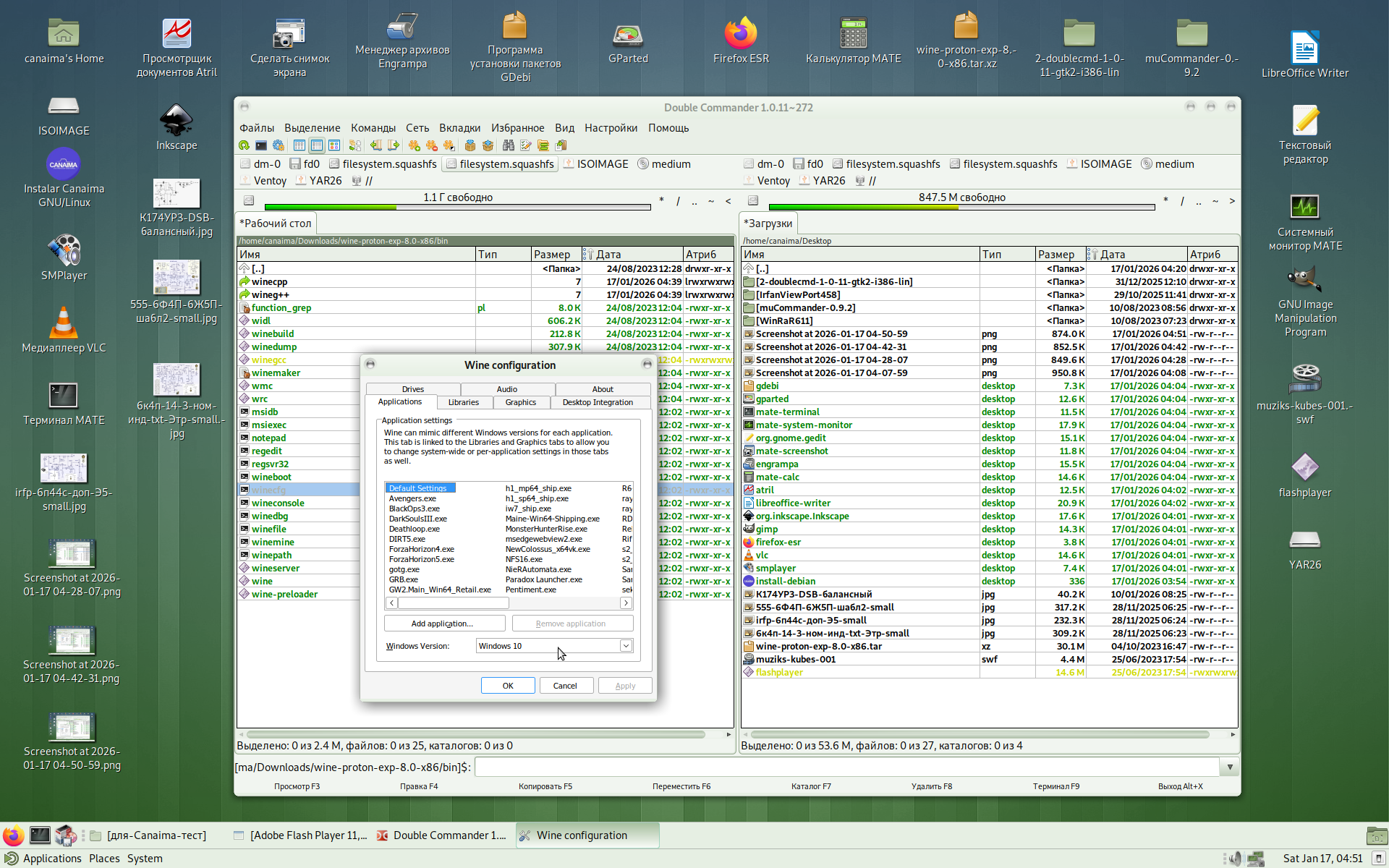
Task: Open the left panel drive list button
Action: coord(248,200)
